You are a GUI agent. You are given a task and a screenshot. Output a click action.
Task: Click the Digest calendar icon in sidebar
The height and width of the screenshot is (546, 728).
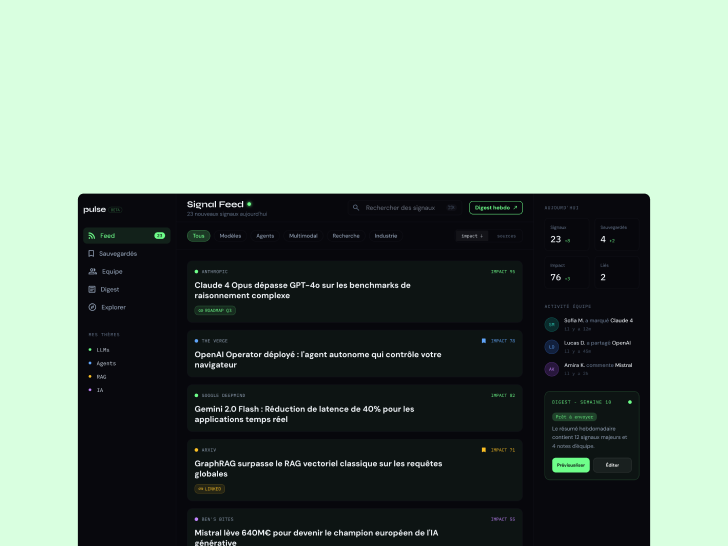point(92,289)
